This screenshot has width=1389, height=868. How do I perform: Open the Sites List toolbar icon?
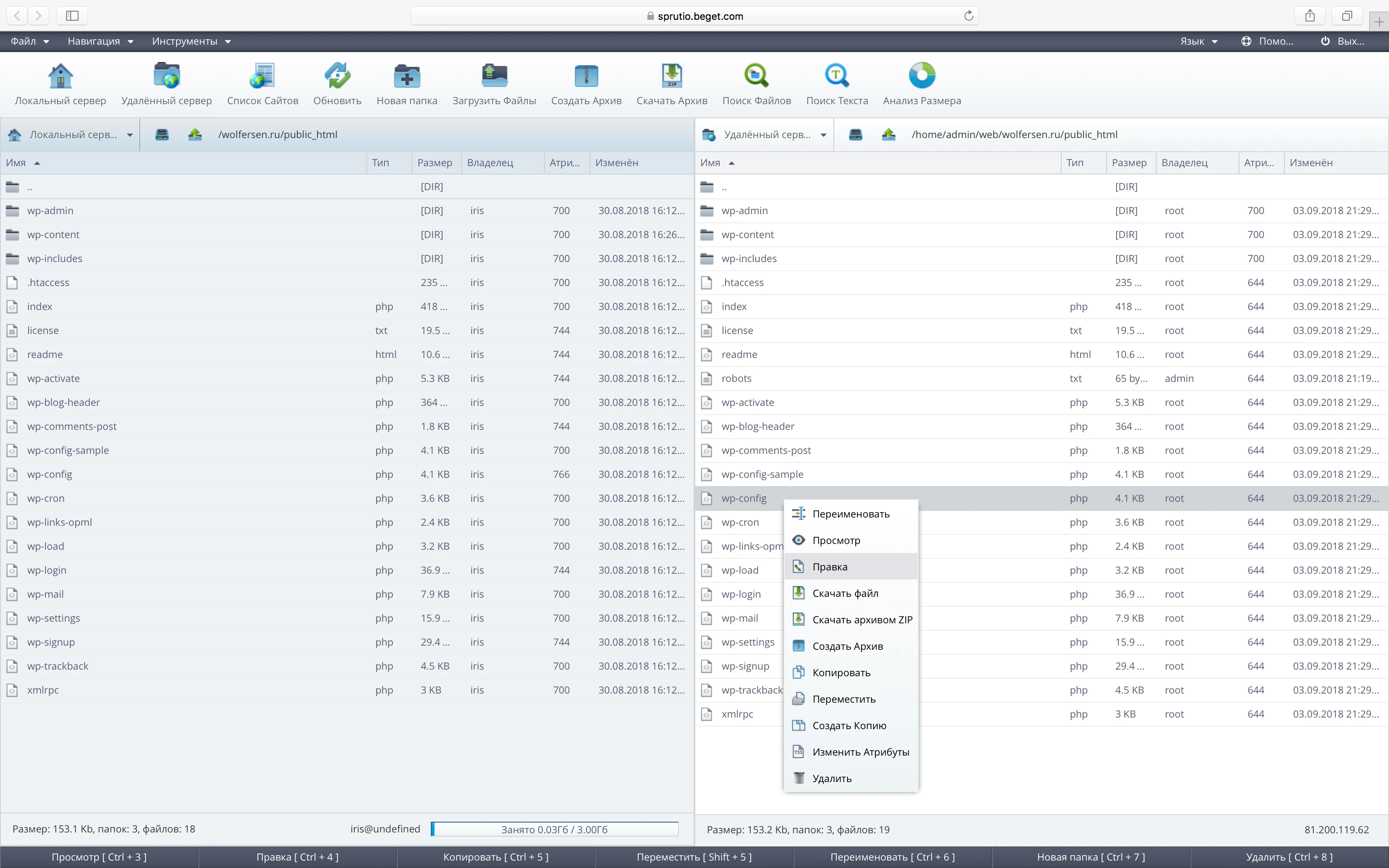pos(263,75)
